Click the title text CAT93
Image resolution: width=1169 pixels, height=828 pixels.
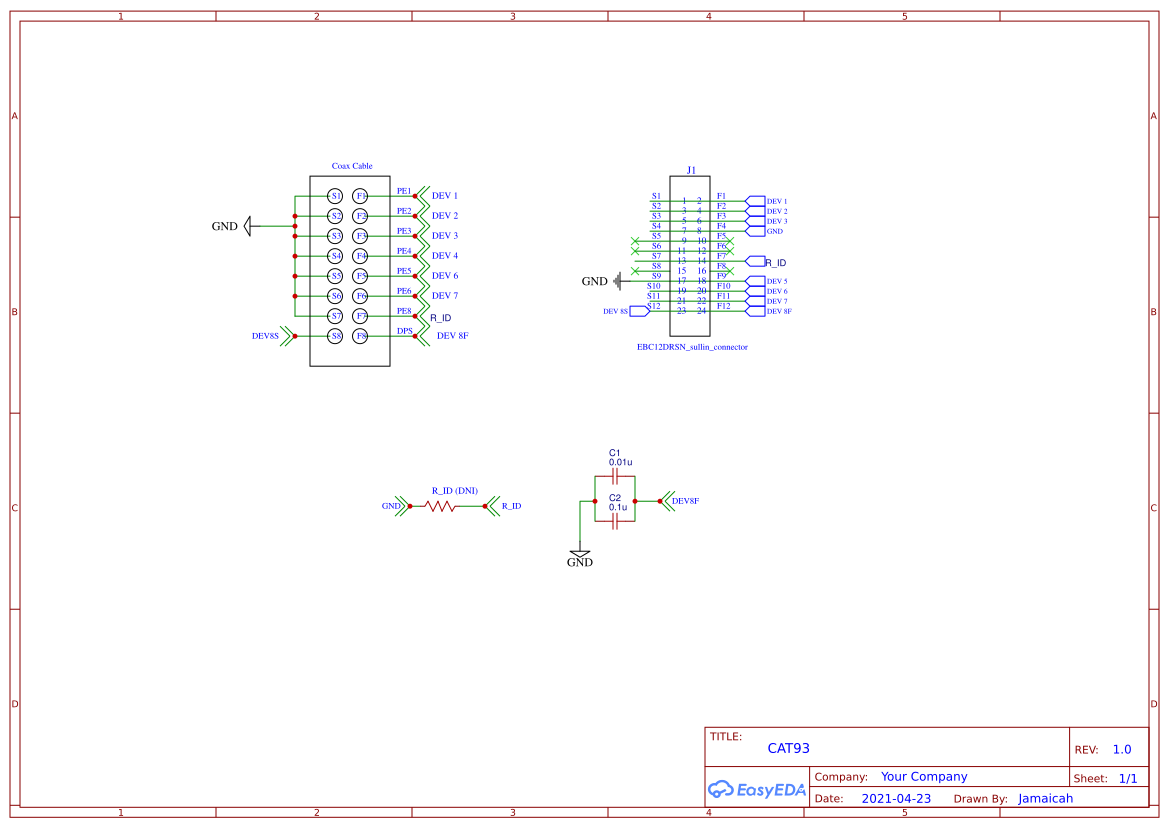[790, 747]
